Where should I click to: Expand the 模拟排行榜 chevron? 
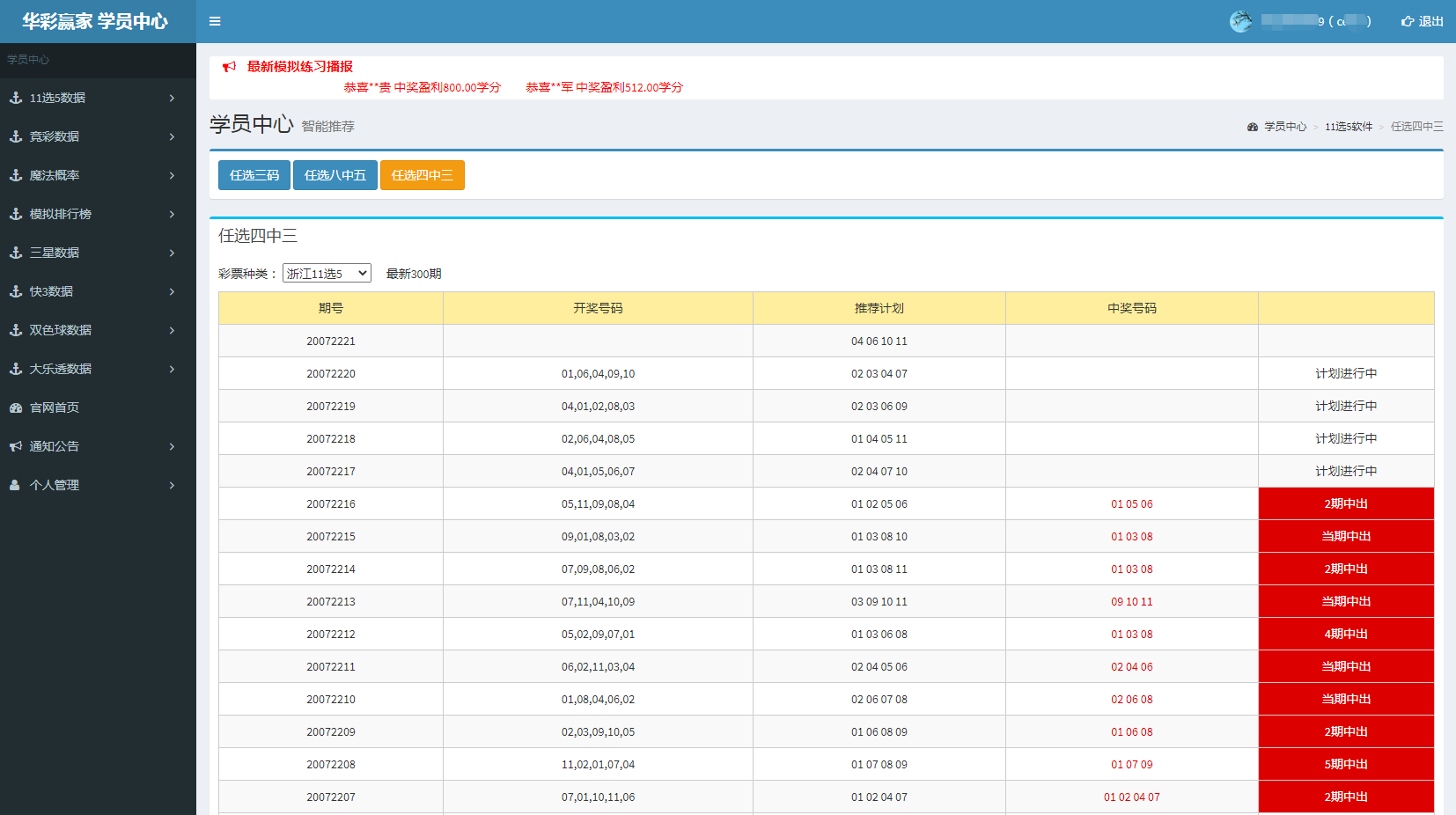click(x=172, y=214)
